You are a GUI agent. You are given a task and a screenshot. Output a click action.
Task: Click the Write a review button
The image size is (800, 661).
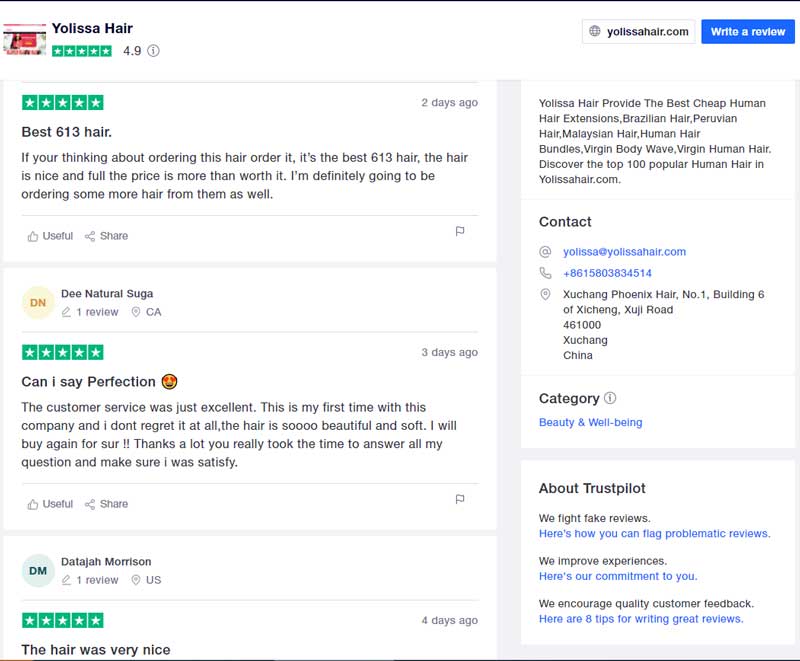(747, 32)
